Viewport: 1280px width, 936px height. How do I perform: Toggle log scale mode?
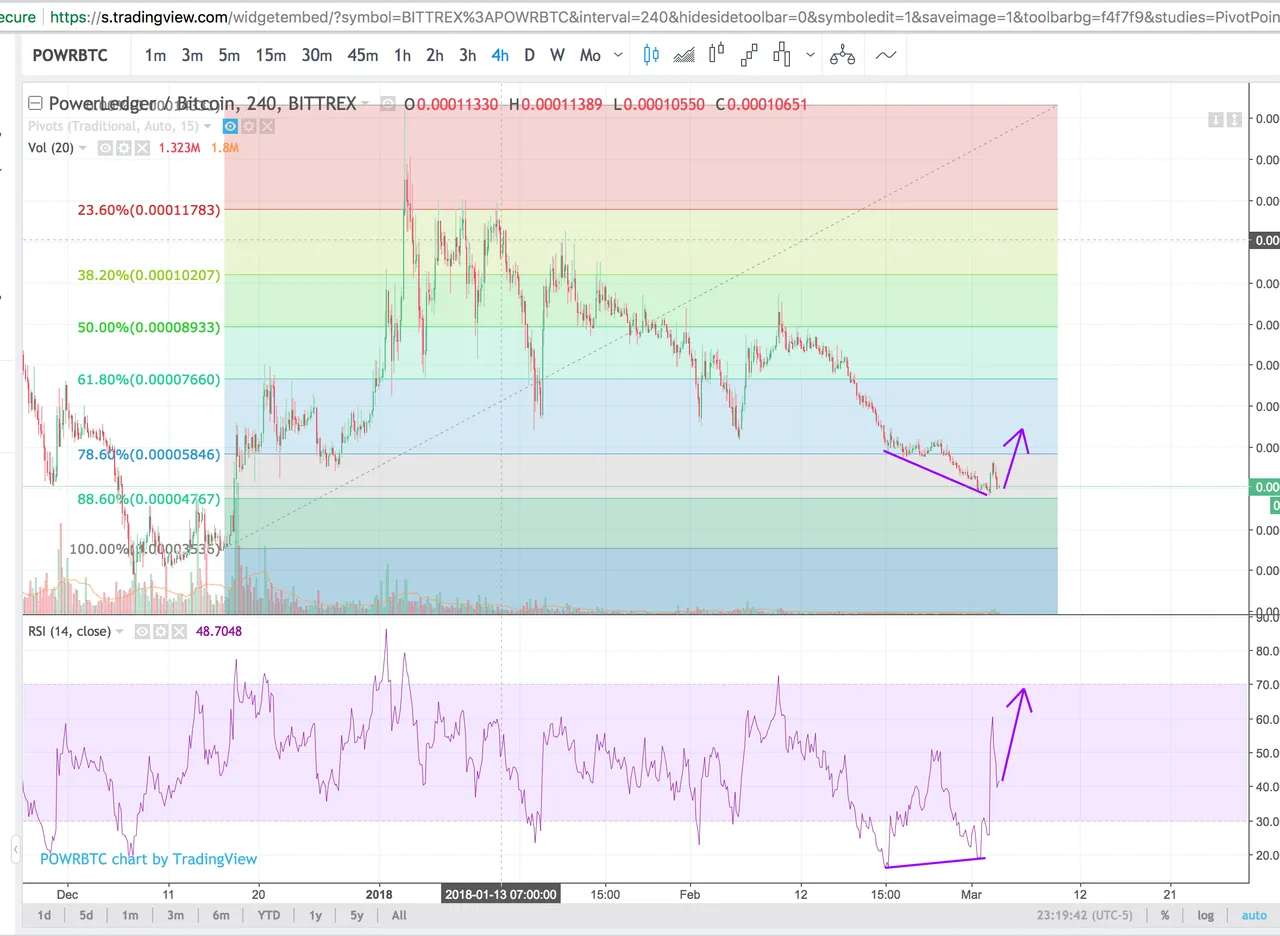[x=1206, y=915]
